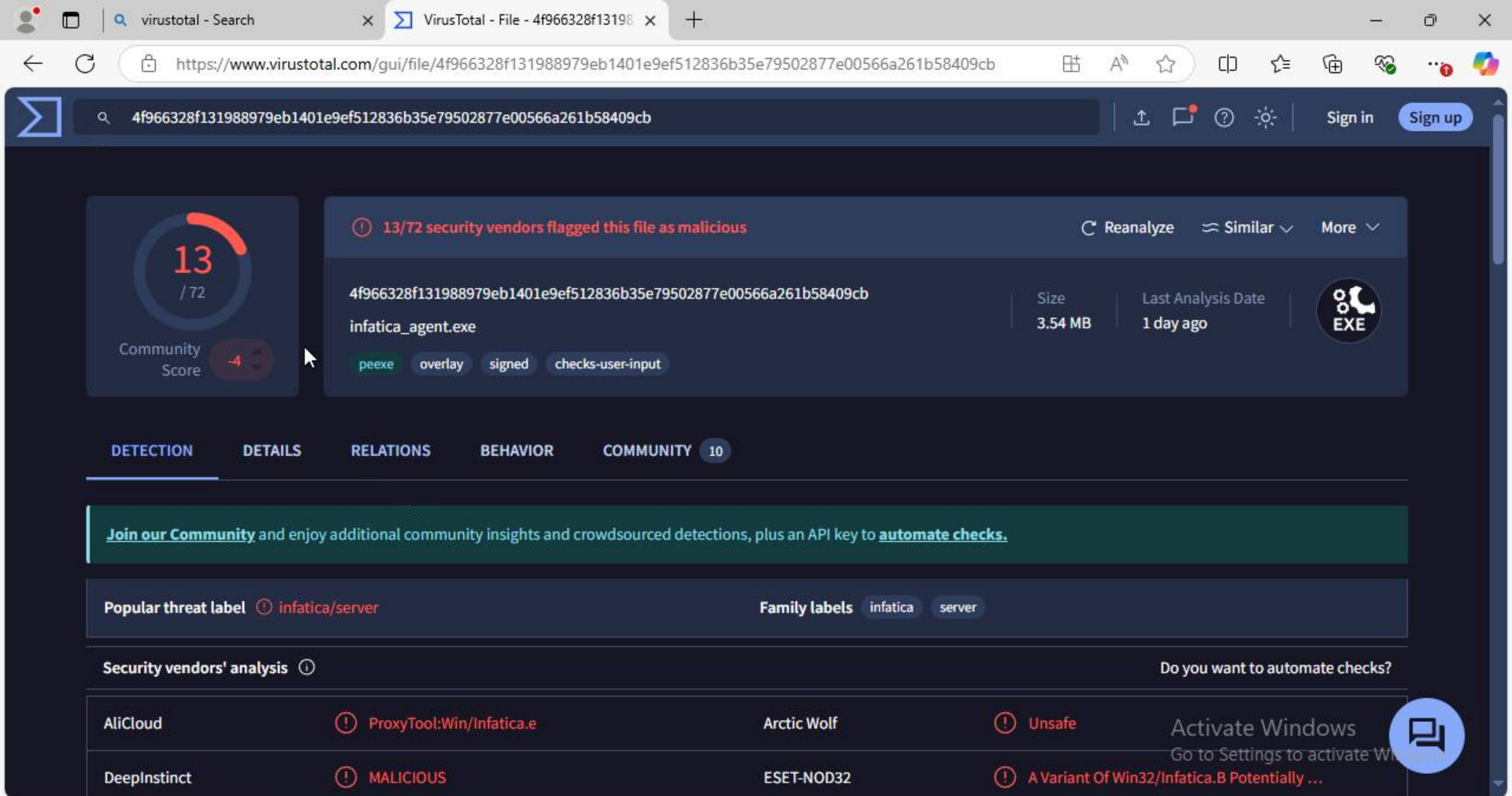Switch to the DETAILS tab
This screenshot has width=1512, height=796.
point(272,450)
